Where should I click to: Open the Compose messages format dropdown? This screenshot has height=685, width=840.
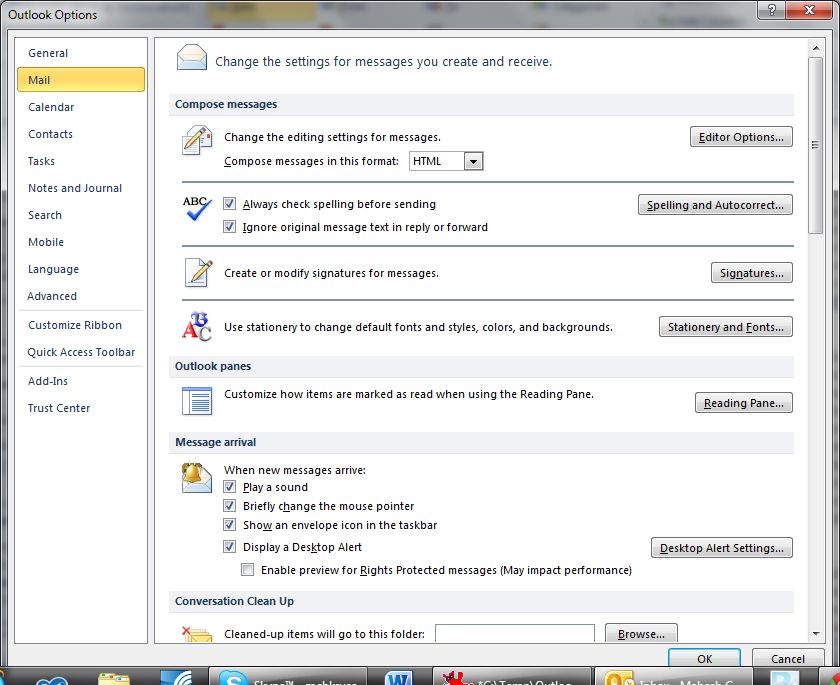pos(472,160)
